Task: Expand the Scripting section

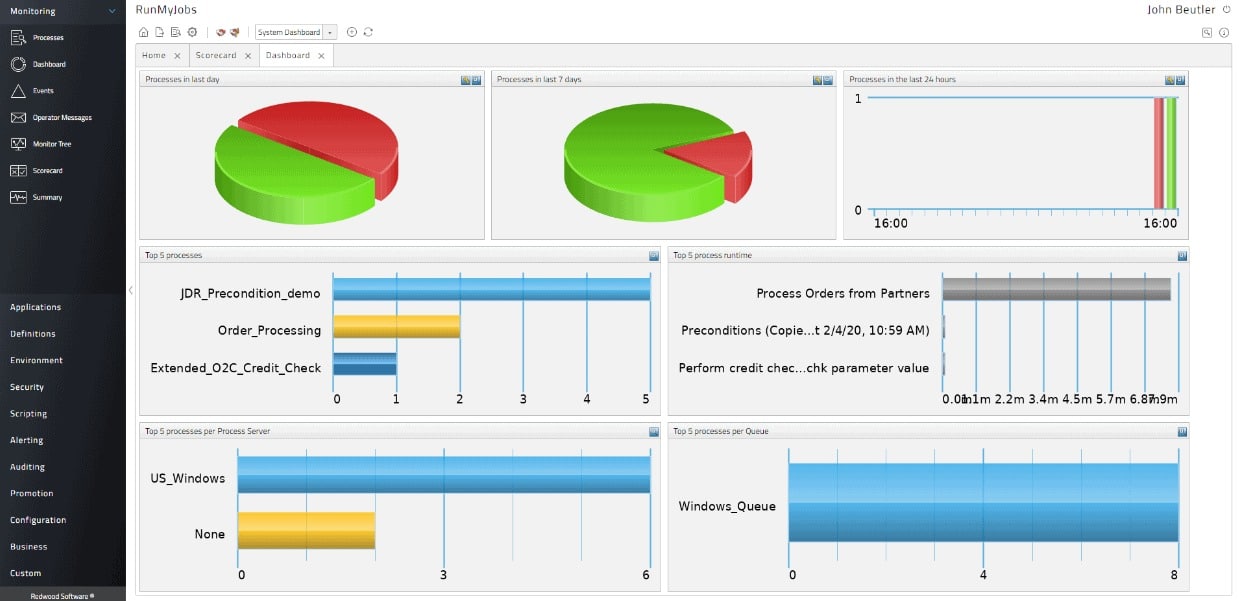Action: coord(29,414)
